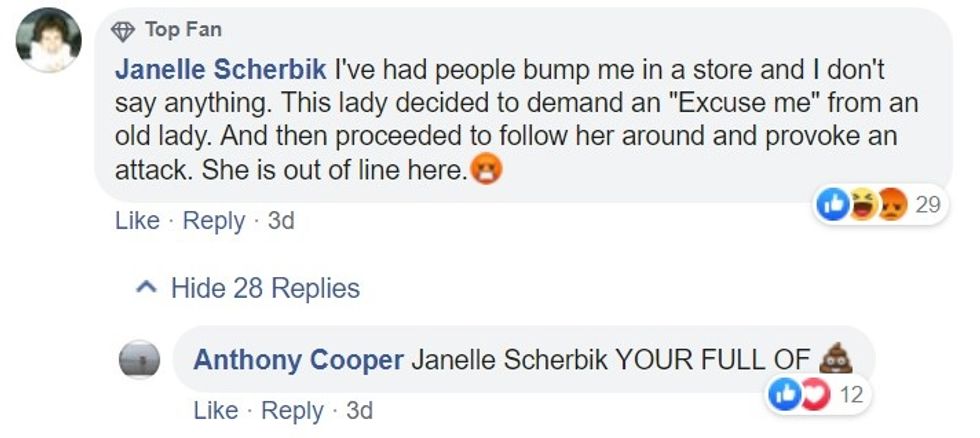Open Anthony Cooper's profile name link

[297, 360]
